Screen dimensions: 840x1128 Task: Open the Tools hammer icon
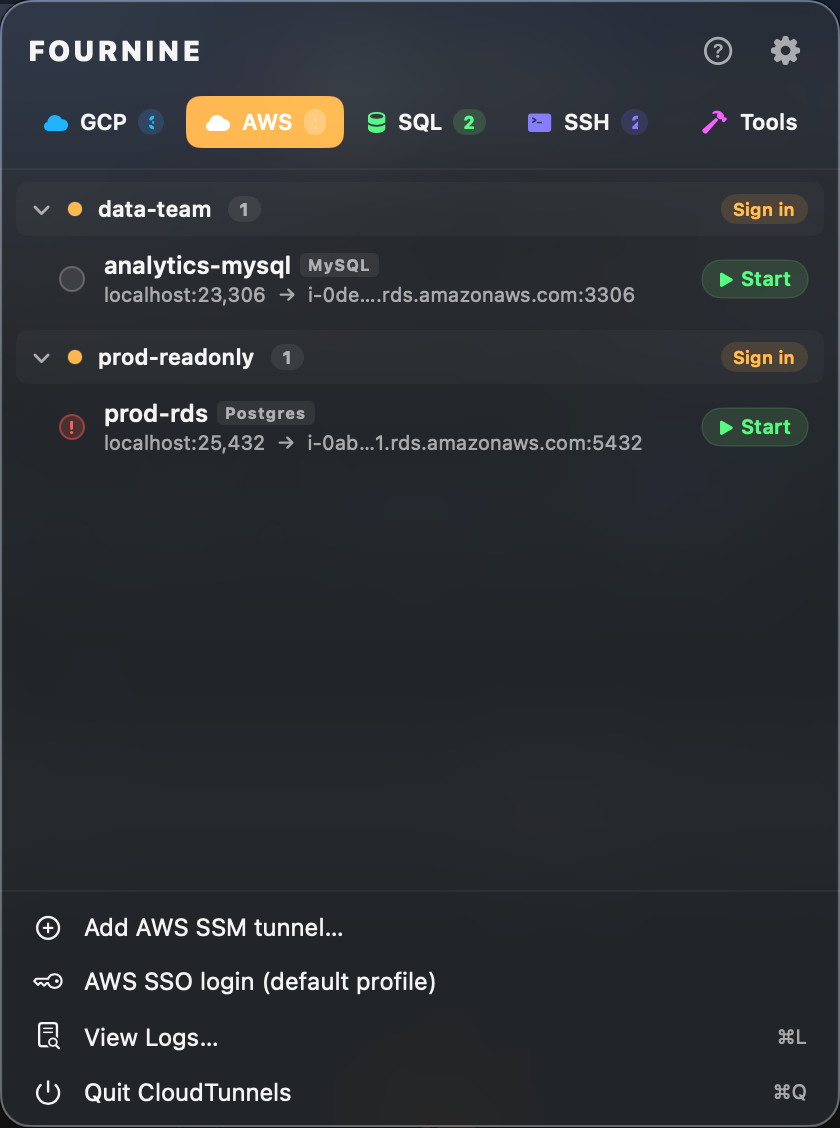click(x=712, y=121)
